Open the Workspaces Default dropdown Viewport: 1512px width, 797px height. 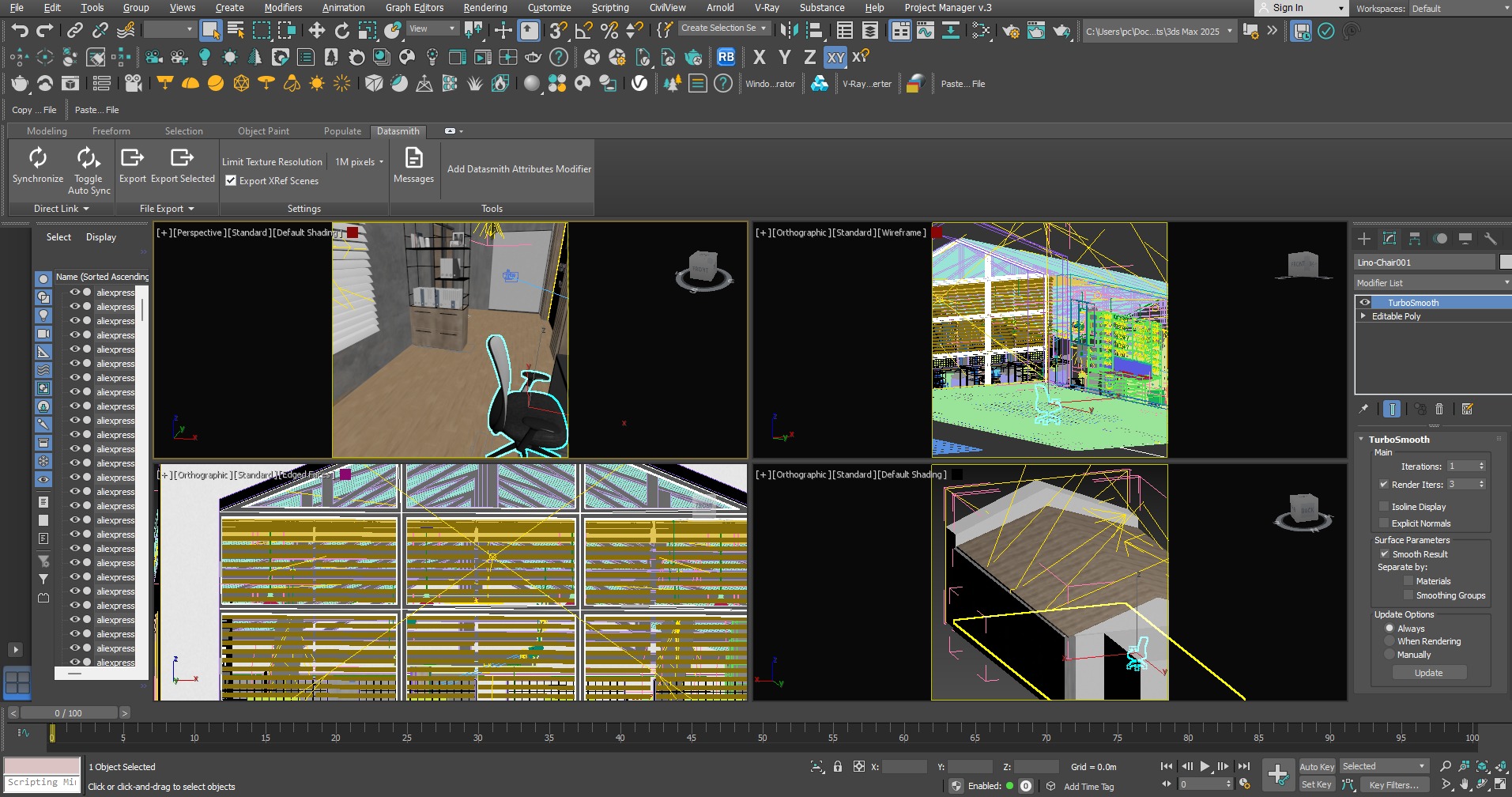pos(1459,8)
